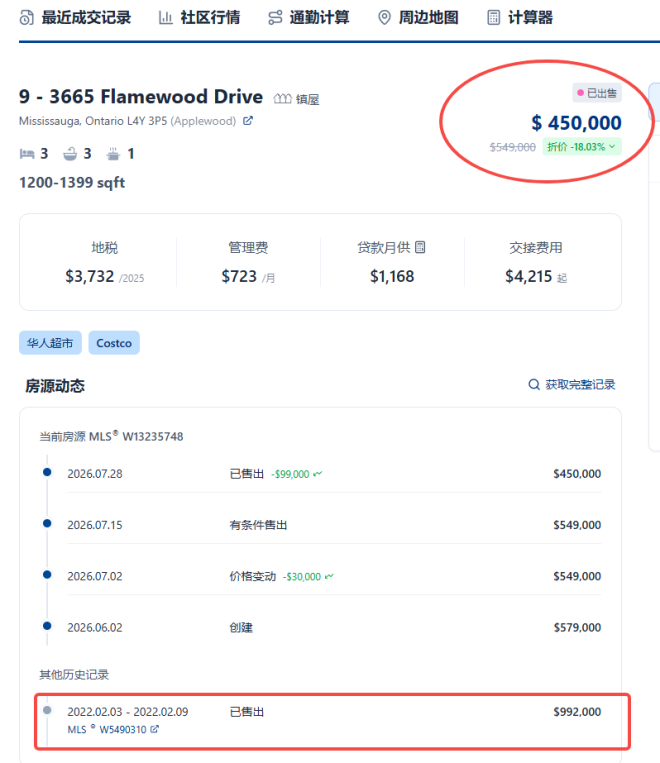Click the 2026.07.28 timeline dot

coord(47,472)
